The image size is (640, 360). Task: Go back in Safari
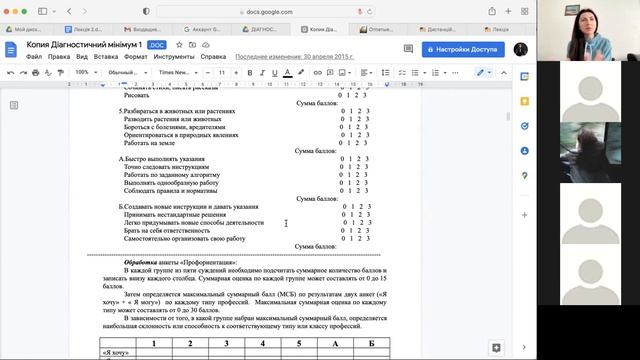click(x=69, y=11)
